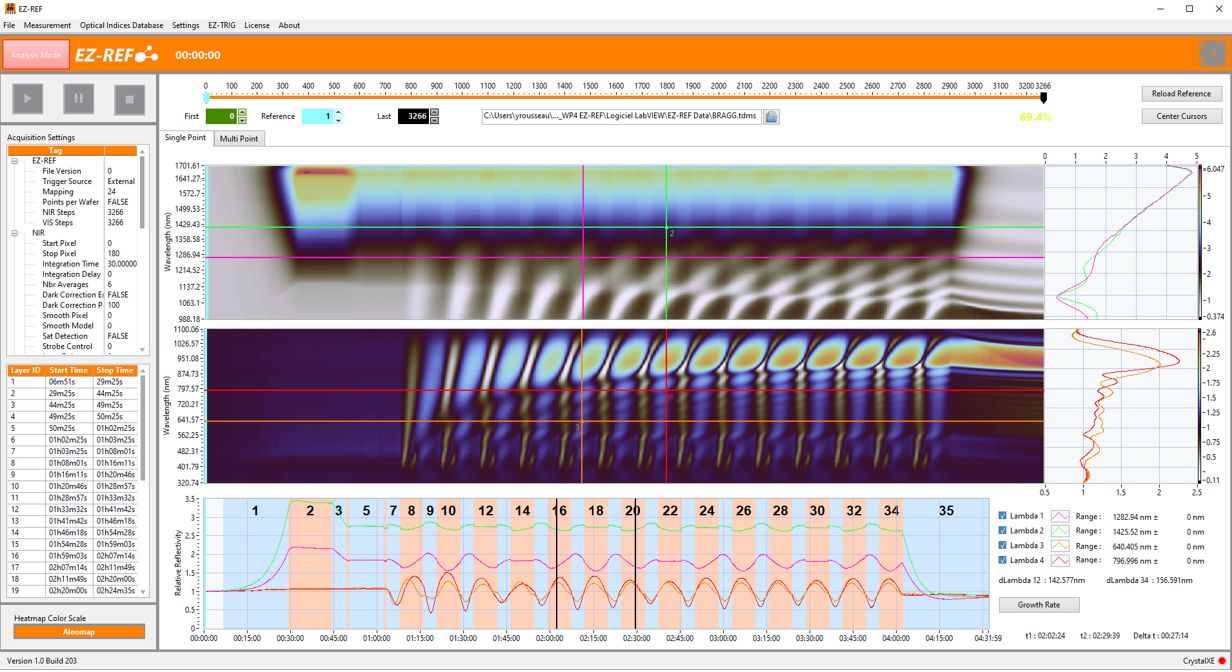Click the Lambda 1 magenta line style swatch
This screenshot has height=672, width=1232.
click(1060, 516)
